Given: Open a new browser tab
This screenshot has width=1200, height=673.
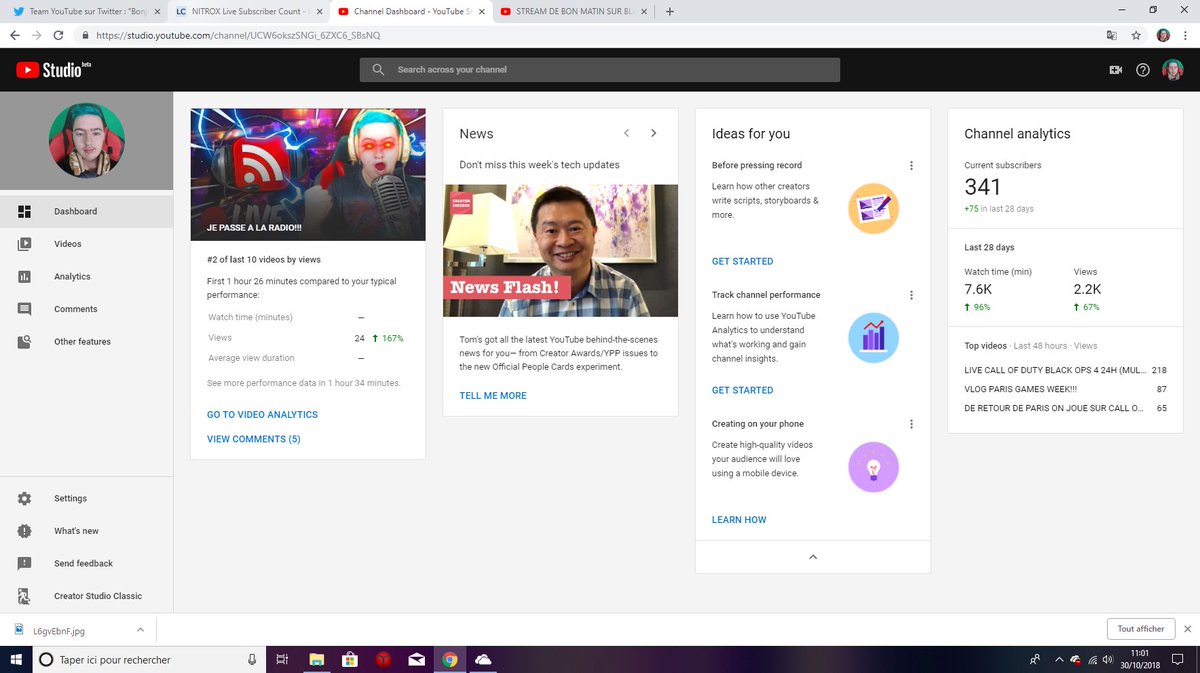Looking at the screenshot, I should point(669,12).
